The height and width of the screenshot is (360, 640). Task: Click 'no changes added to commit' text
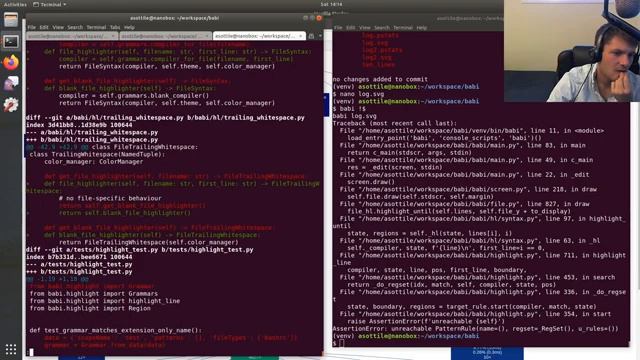click(380, 79)
